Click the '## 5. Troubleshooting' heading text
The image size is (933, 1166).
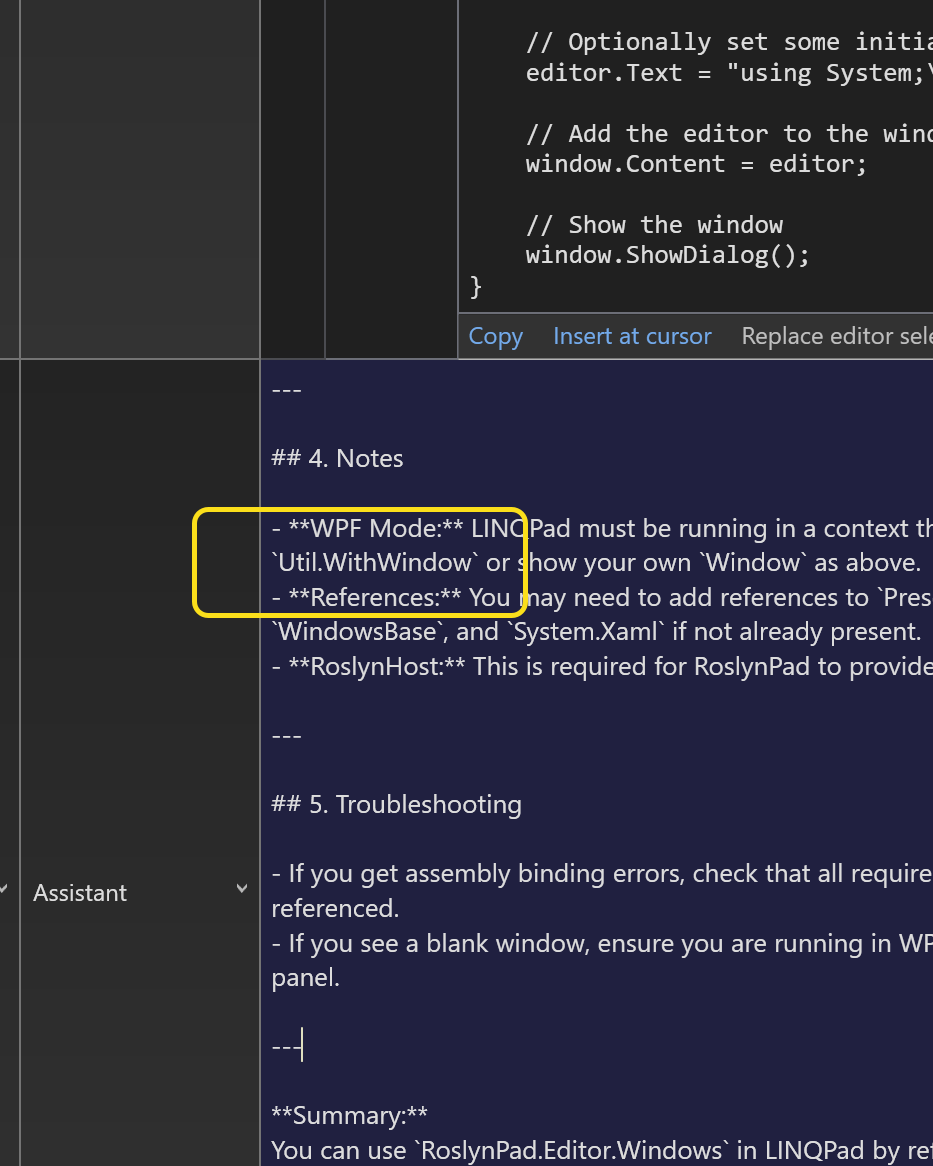point(396,805)
